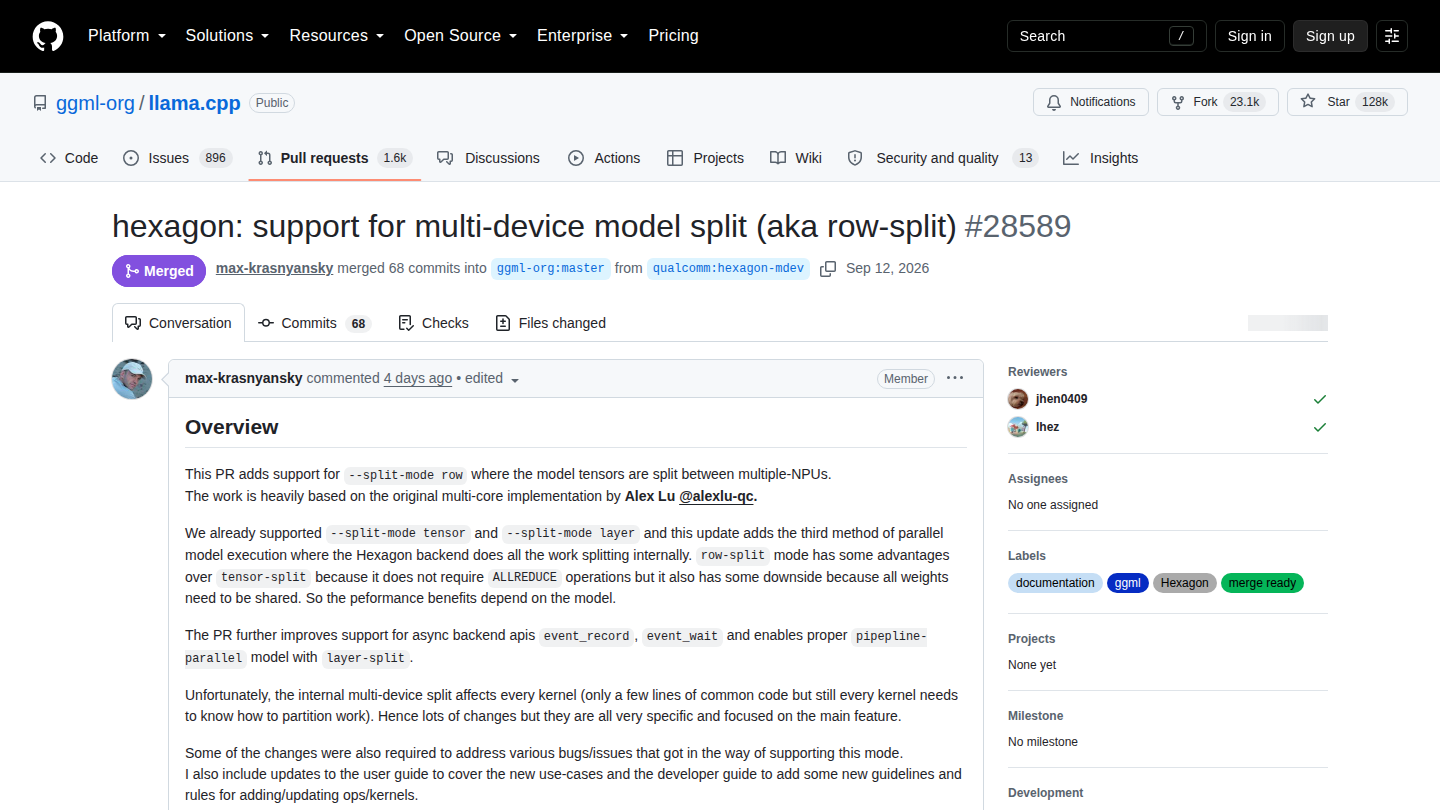The height and width of the screenshot is (810, 1440).
Task: Click the dark blue ggml label
Action: (1128, 583)
